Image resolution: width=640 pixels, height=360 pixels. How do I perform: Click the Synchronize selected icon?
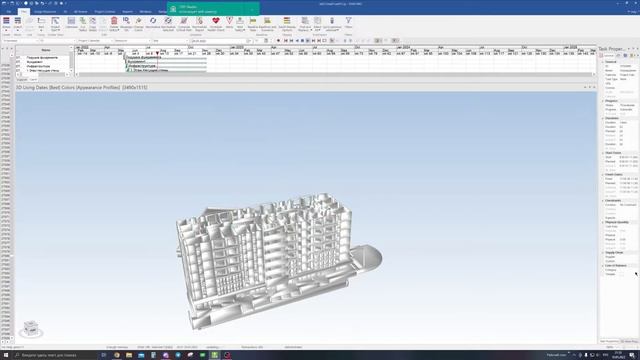(x=332, y=24)
